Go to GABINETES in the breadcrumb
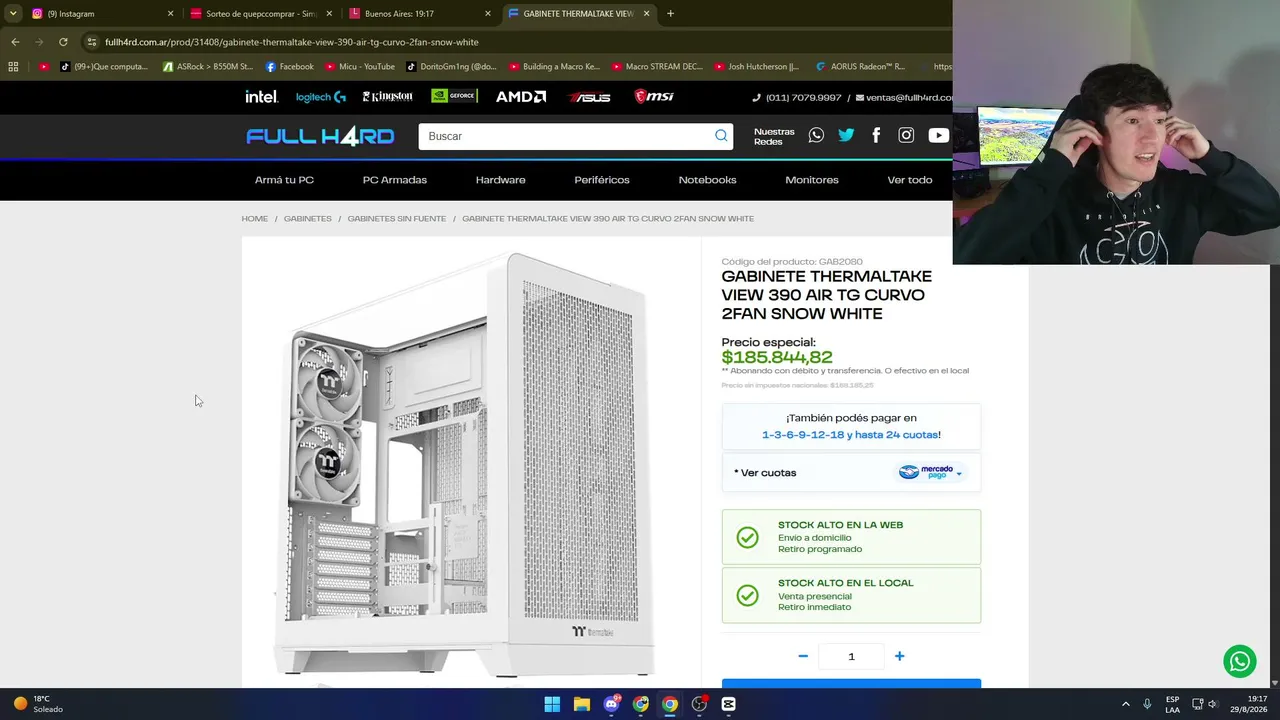Viewport: 1280px width, 720px height. pyautogui.click(x=307, y=219)
